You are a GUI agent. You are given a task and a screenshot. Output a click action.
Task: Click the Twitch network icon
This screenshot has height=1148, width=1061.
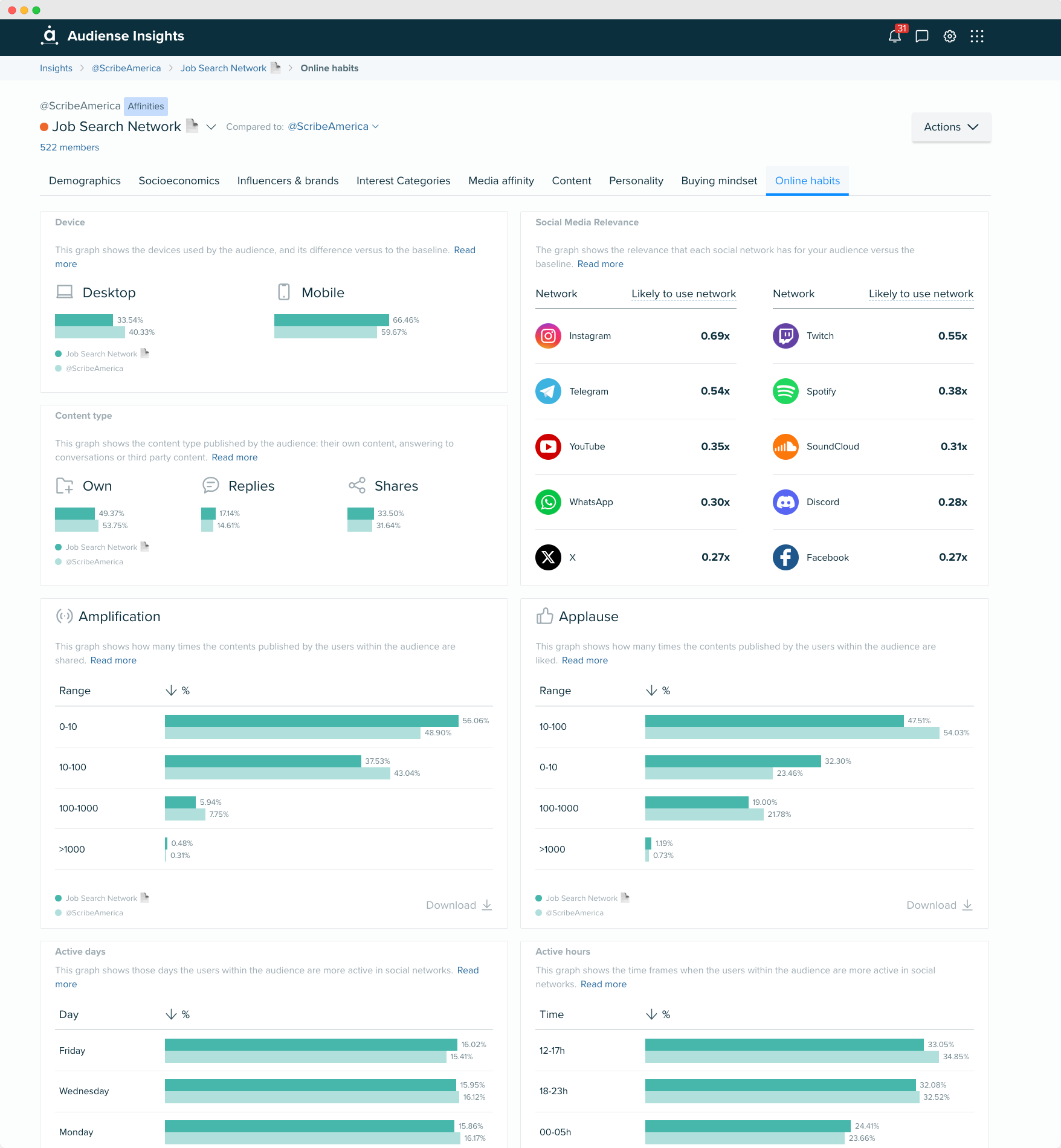[x=785, y=336]
